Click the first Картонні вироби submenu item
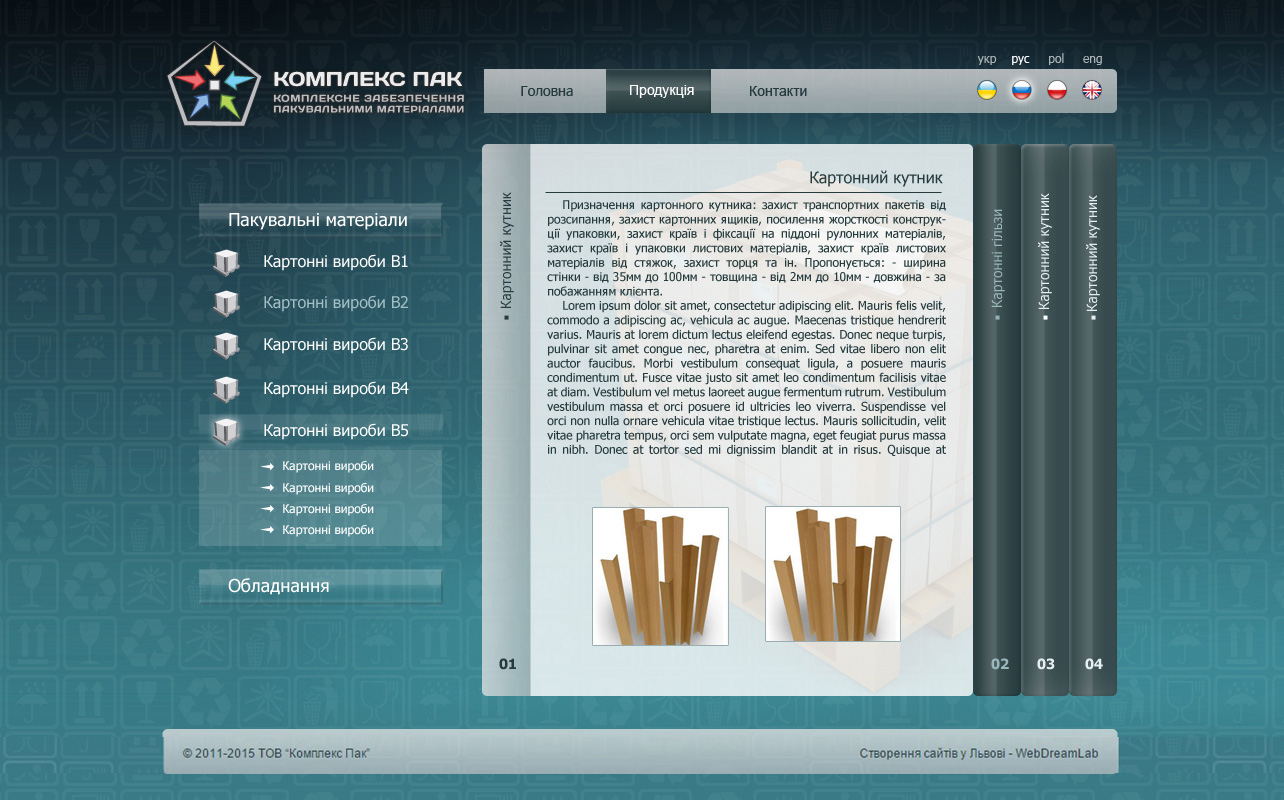The image size is (1284, 800). [x=327, y=466]
